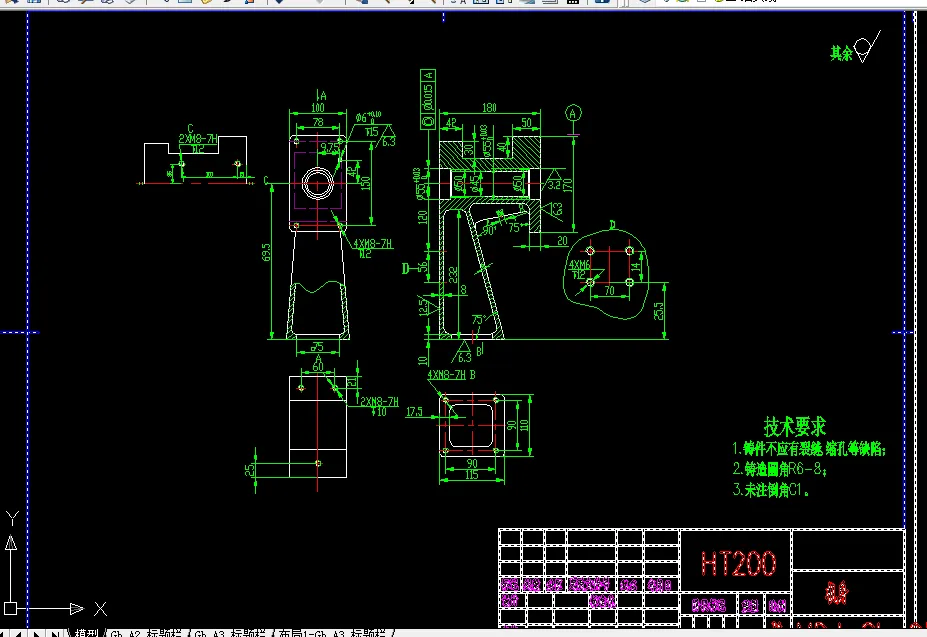Select the 技术要求 heading text
Image resolution: width=927 pixels, height=637 pixels.
pos(795,426)
